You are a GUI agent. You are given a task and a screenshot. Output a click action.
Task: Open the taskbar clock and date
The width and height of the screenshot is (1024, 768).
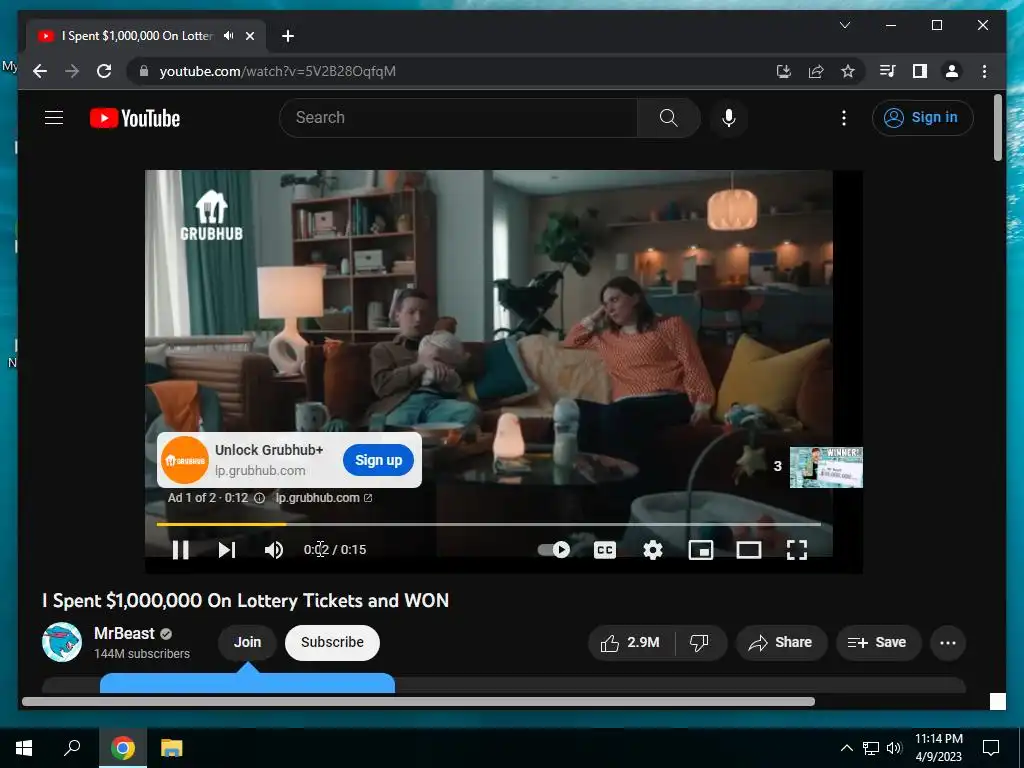pos(938,748)
